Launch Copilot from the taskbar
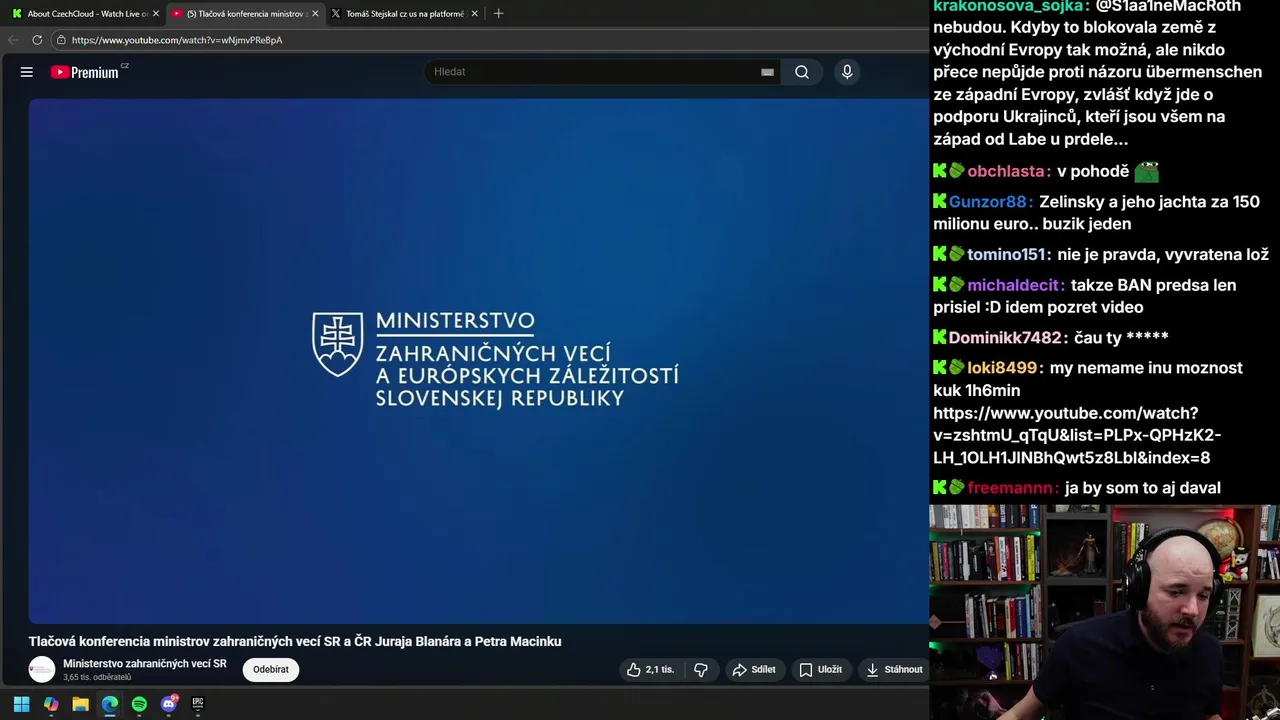The height and width of the screenshot is (720, 1280). (51, 704)
